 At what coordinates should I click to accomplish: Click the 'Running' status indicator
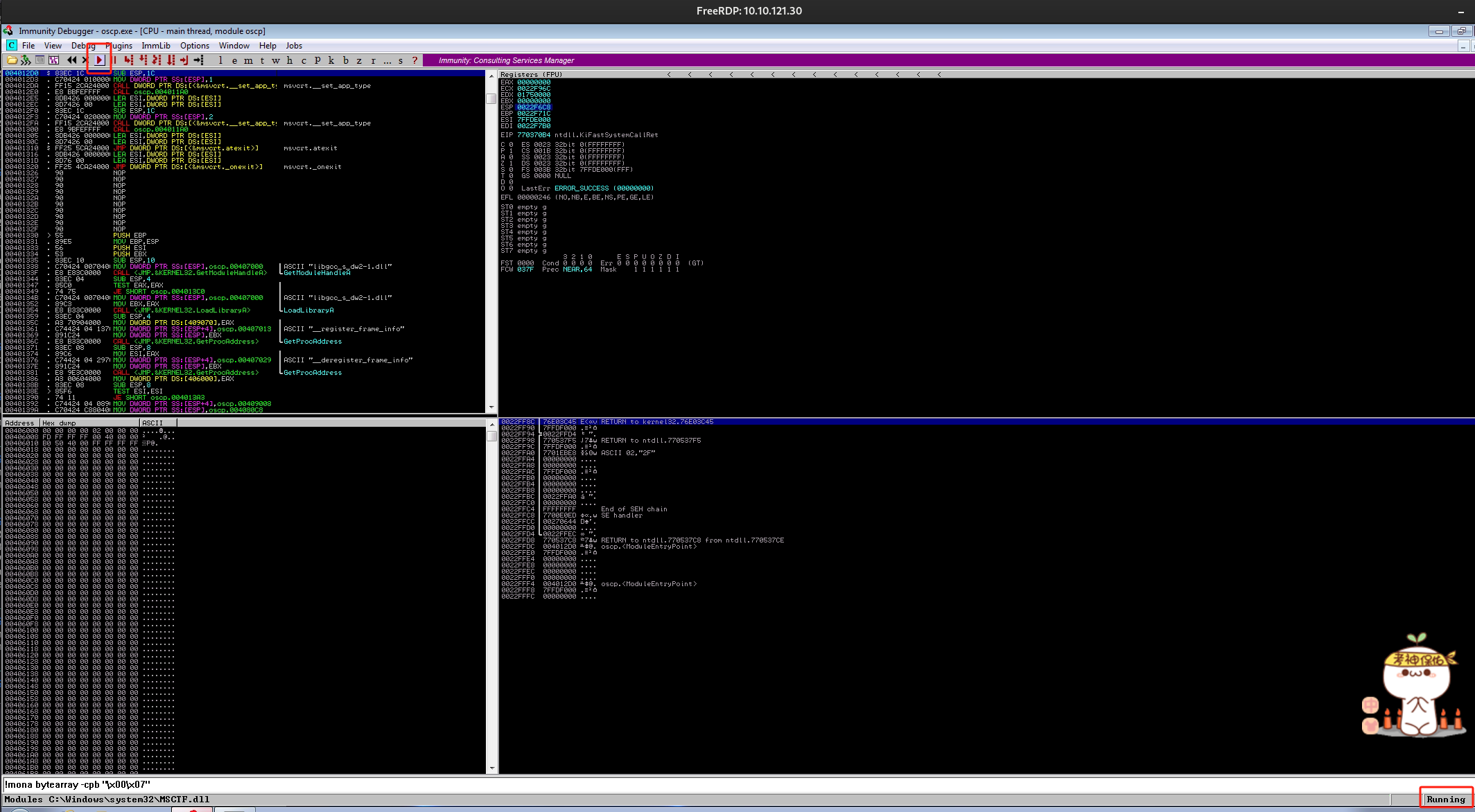click(x=1446, y=800)
